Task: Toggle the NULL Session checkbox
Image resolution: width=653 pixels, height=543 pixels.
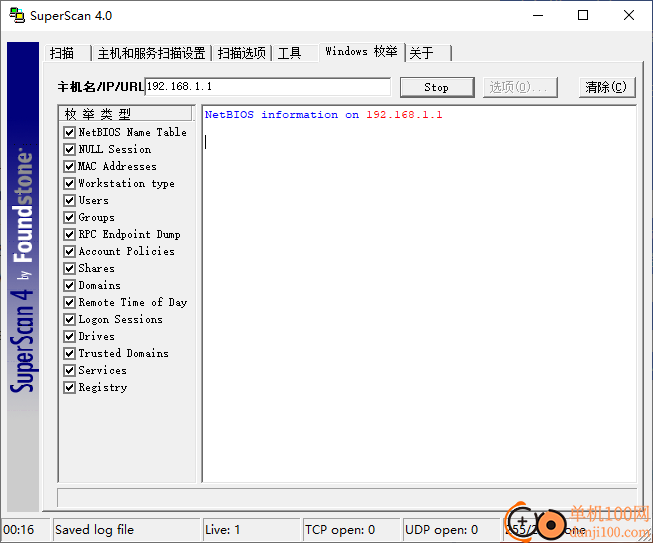Action: (70, 149)
